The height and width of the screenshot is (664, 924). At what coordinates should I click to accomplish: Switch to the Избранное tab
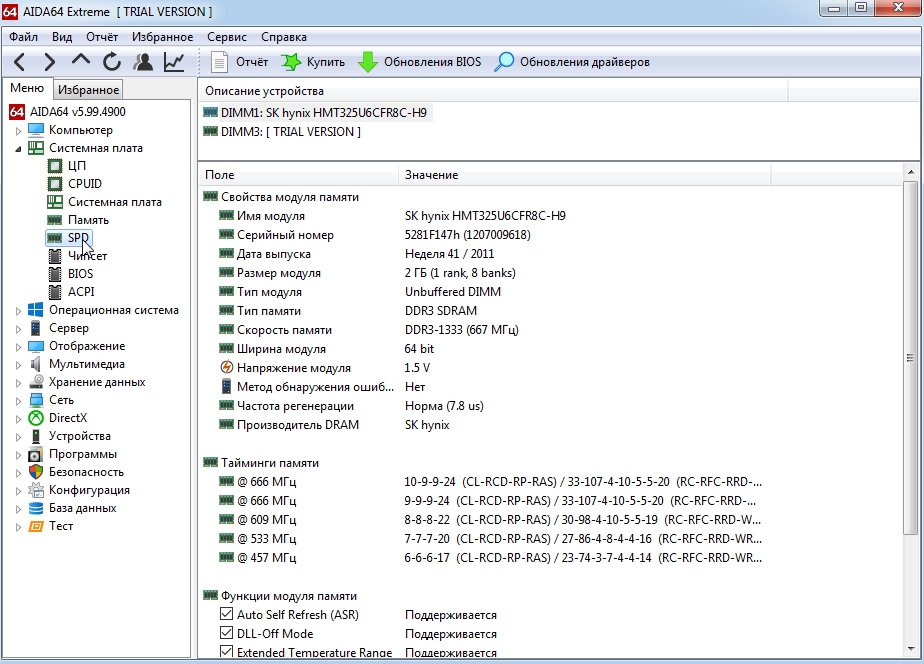click(88, 90)
